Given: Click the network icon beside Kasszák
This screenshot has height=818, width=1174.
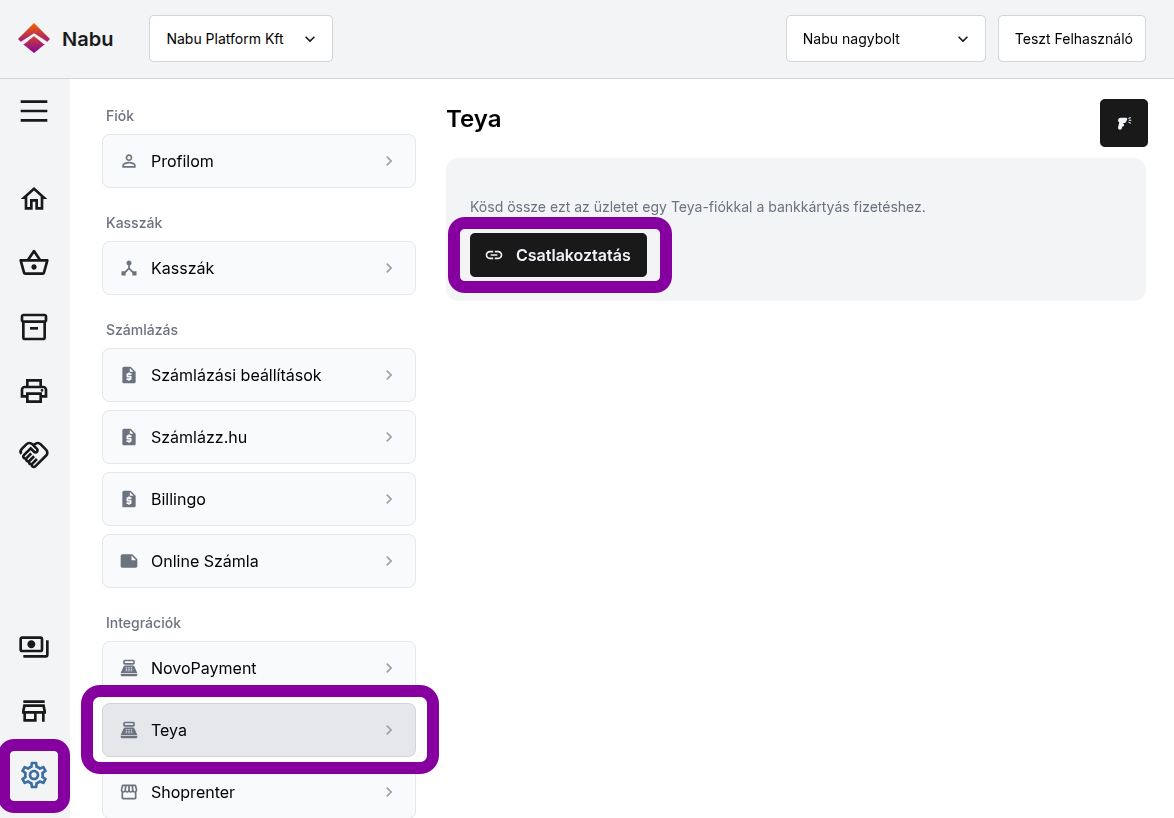Looking at the screenshot, I should coord(129,268).
